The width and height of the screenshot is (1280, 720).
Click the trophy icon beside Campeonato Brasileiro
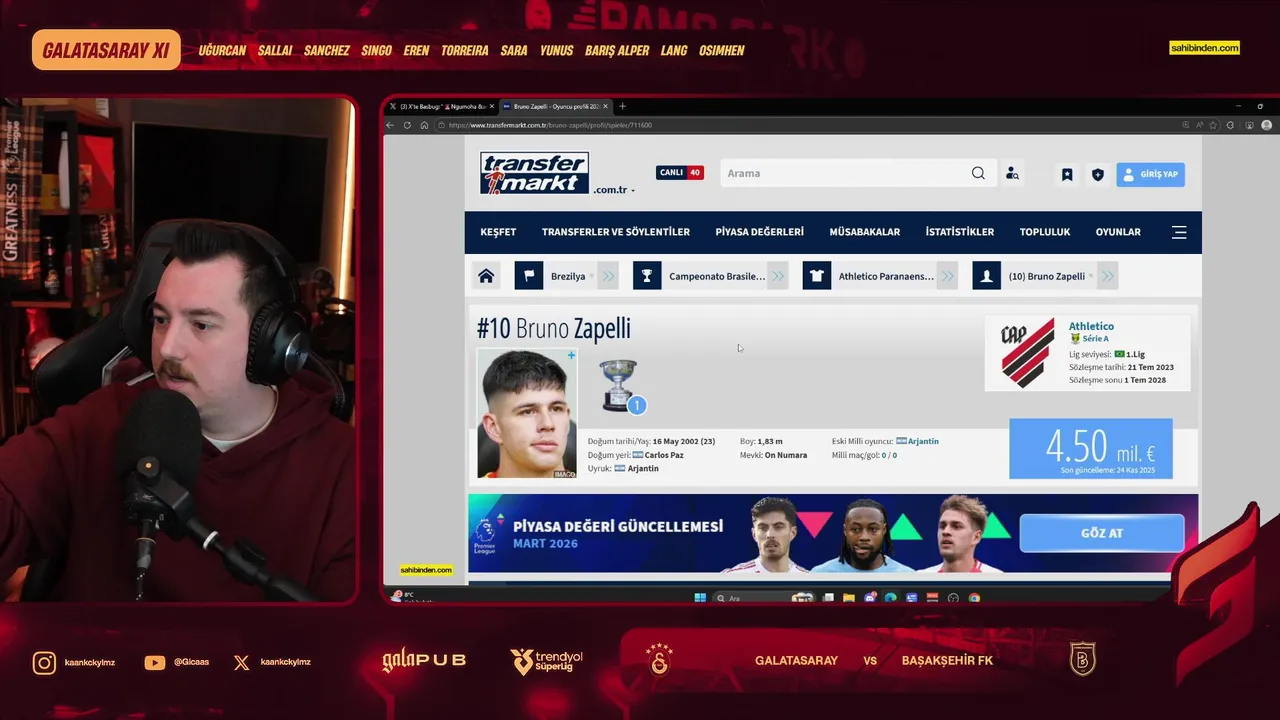tap(647, 276)
